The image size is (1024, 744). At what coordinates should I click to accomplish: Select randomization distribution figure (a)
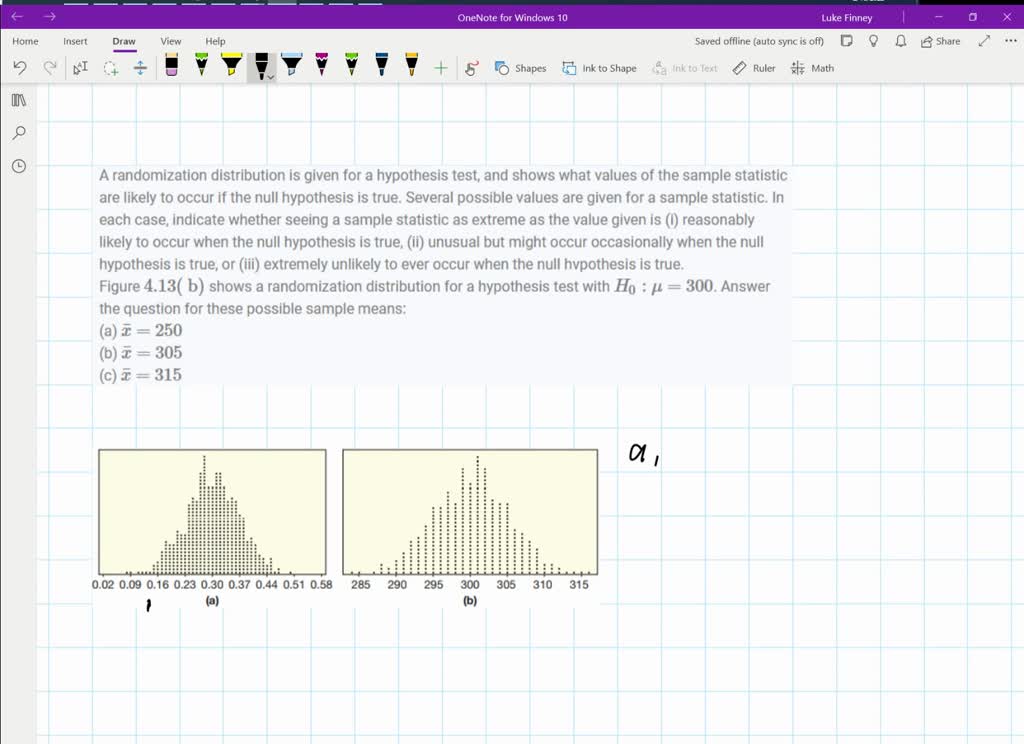pyautogui.click(x=212, y=527)
